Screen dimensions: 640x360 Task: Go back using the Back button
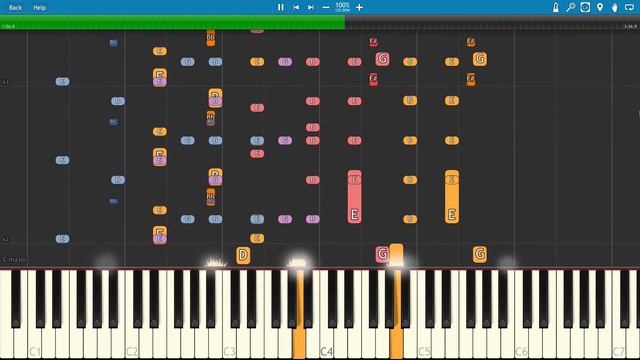[16, 7]
